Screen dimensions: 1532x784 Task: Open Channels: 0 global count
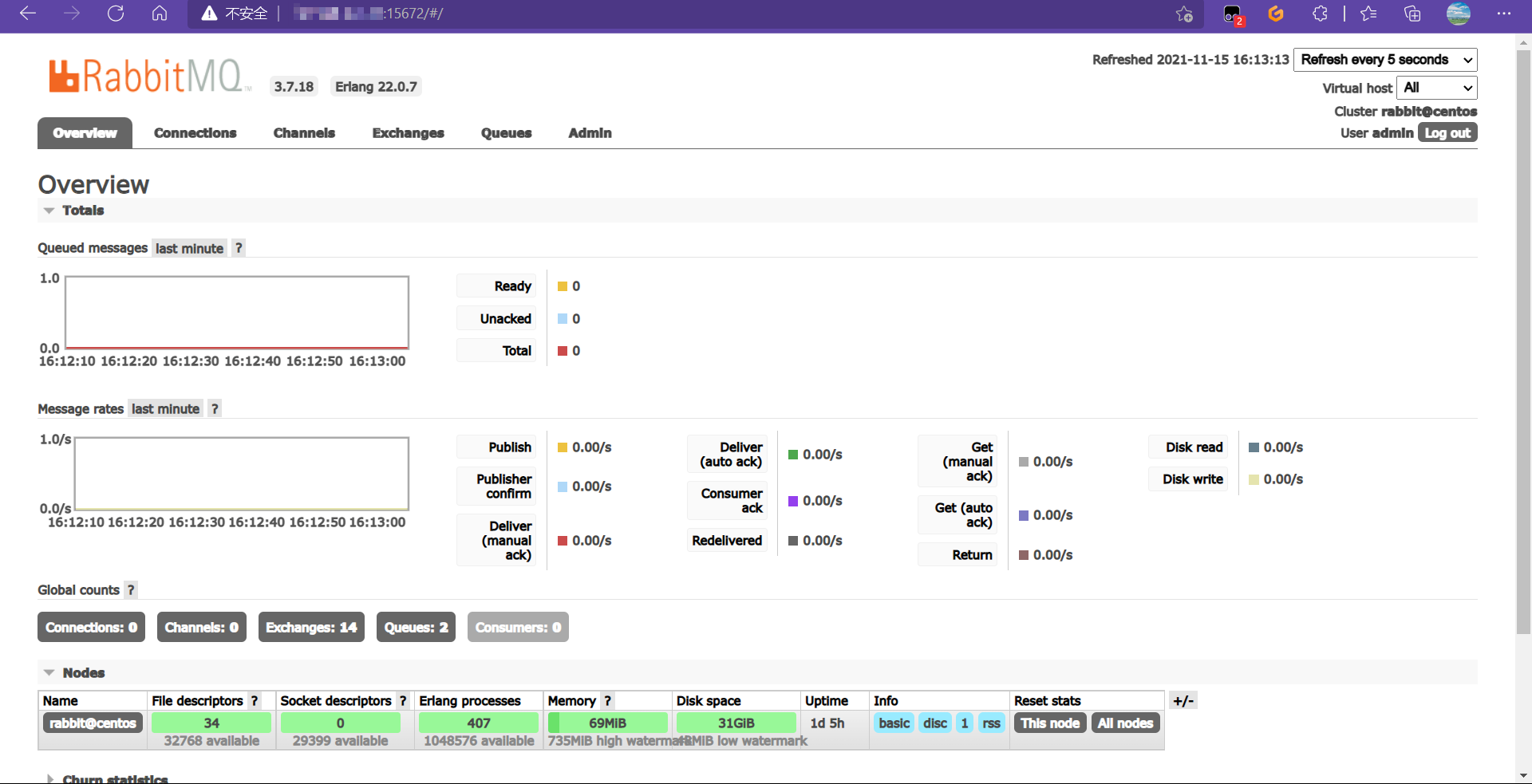point(202,628)
